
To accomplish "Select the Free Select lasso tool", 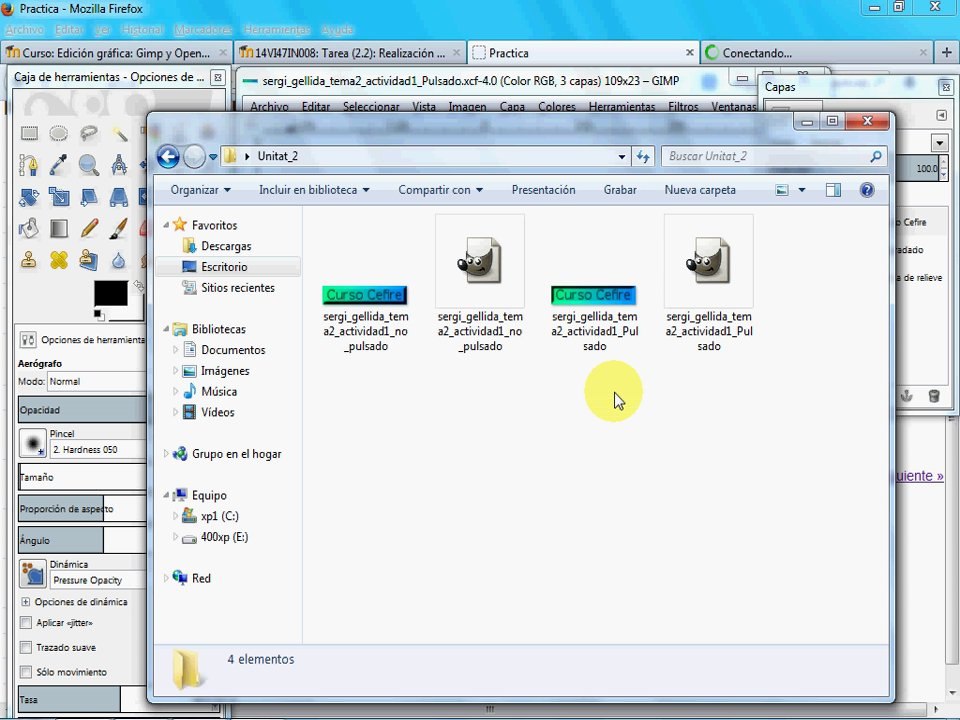I will (89, 133).
